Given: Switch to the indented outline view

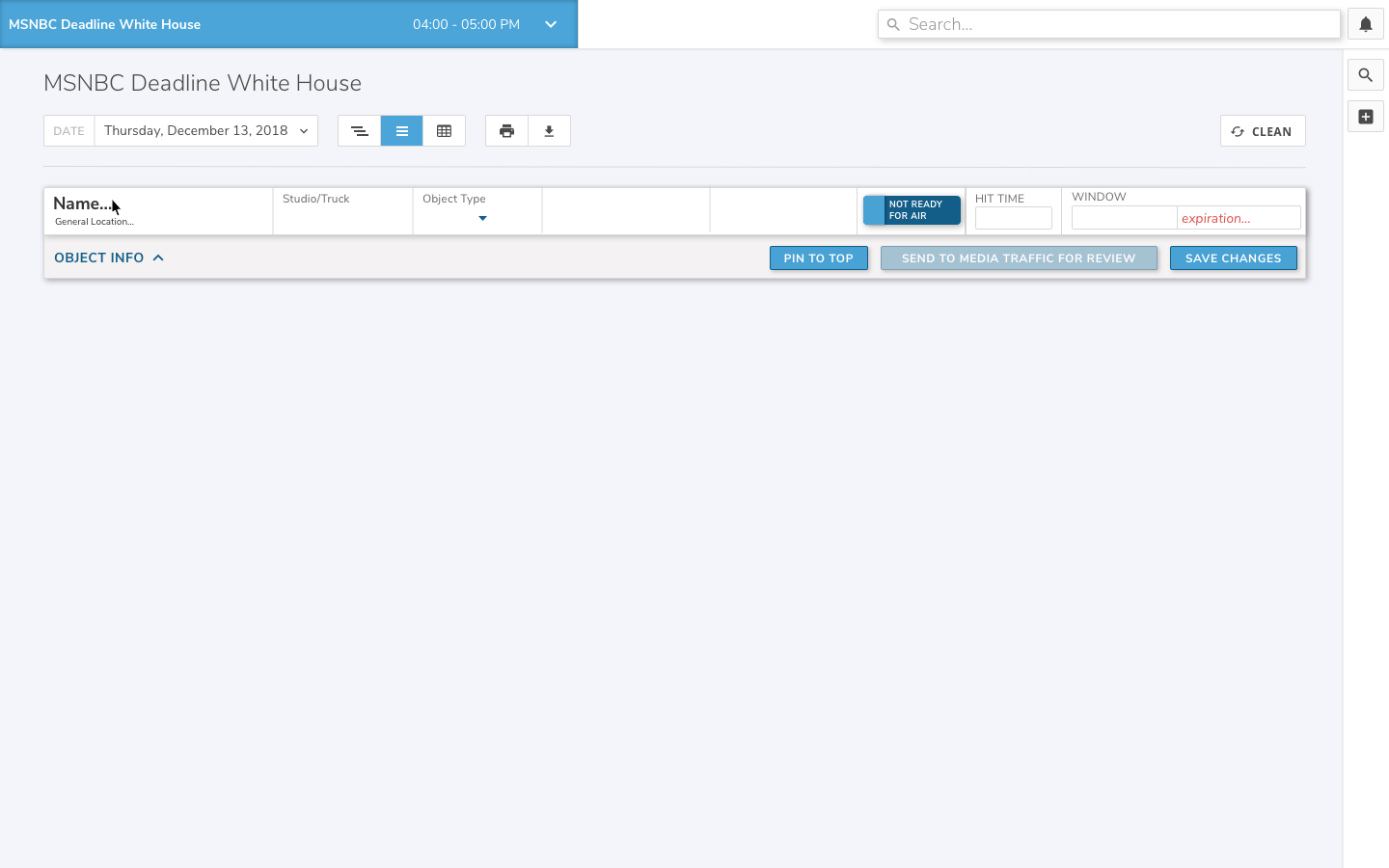Looking at the screenshot, I should (x=359, y=131).
